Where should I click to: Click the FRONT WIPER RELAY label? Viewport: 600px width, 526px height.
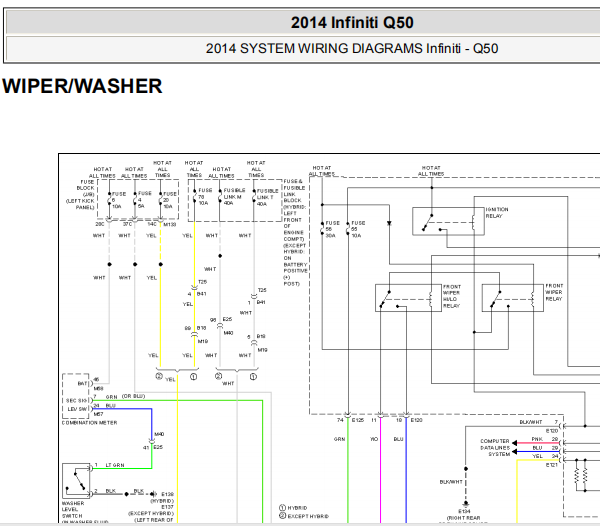click(554, 292)
